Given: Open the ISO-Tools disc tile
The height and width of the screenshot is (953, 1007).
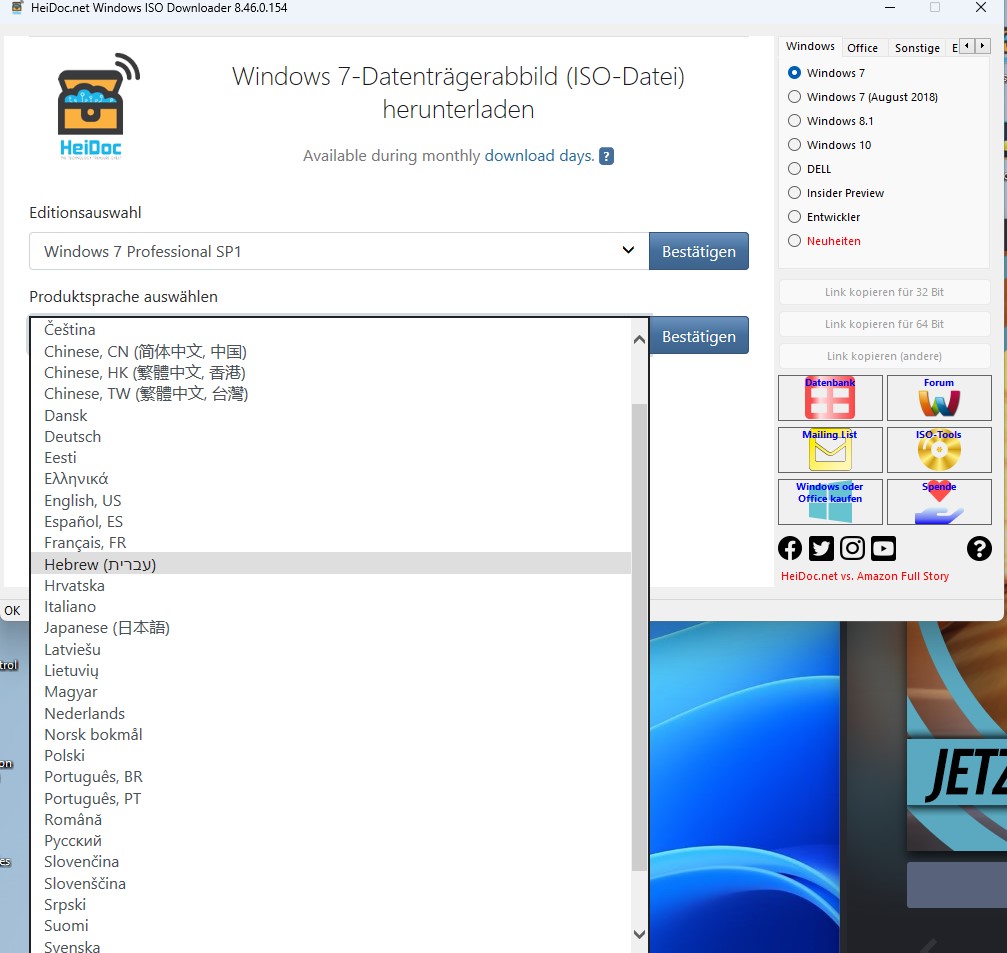Looking at the screenshot, I should (939, 450).
